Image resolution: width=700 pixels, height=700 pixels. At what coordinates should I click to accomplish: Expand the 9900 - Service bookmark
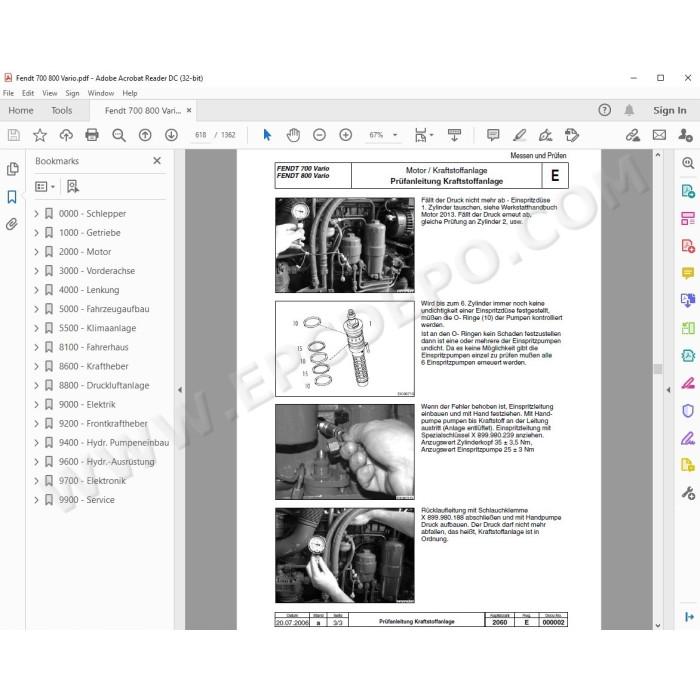36,500
